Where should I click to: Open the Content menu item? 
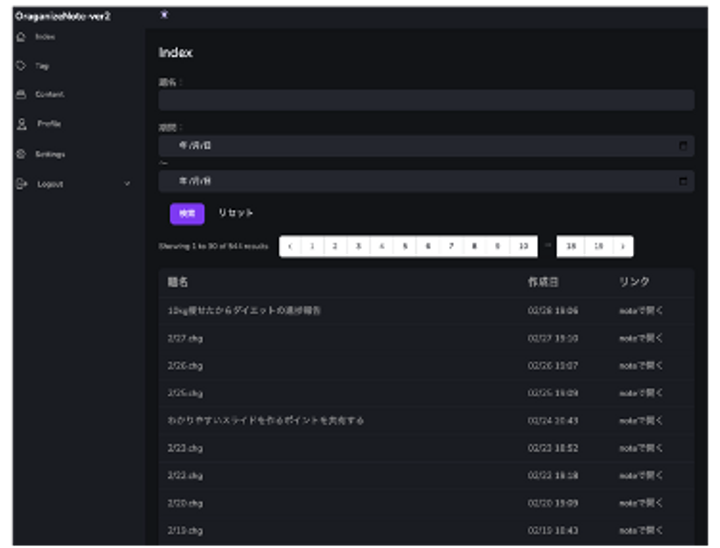50,94
